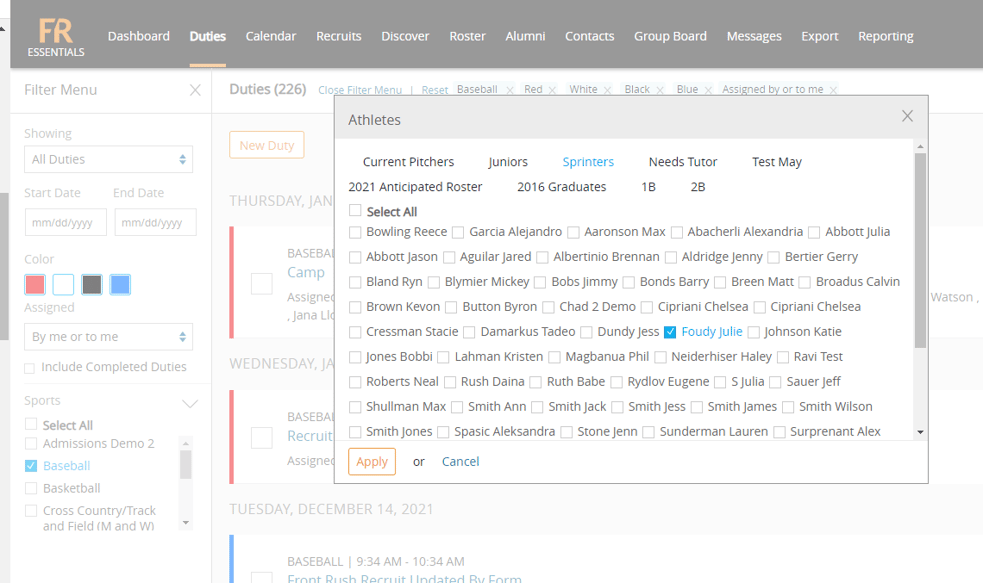
Task: Open the Recruits navigation menu
Action: click(x=338, y=36)
